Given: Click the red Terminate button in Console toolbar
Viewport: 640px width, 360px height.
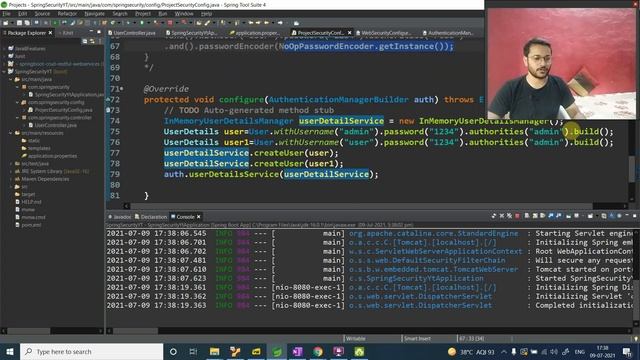Looking at the screenshot, I should [517, 216].
